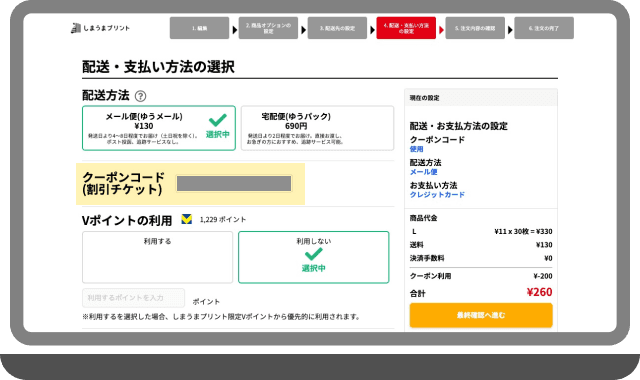Click the 送料 ¥130 value
The width and height of the screenshot is (640, 380).
(x=544, y=245)
